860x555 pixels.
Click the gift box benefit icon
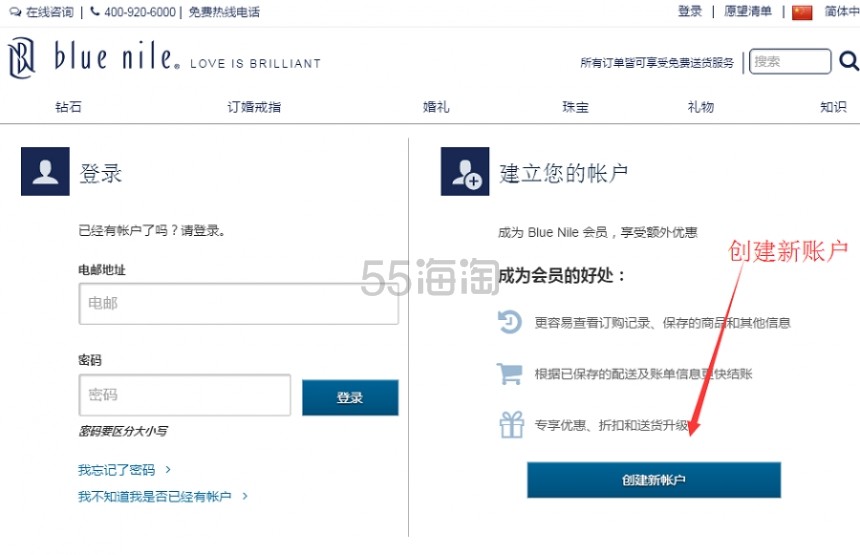pos(511,425)
